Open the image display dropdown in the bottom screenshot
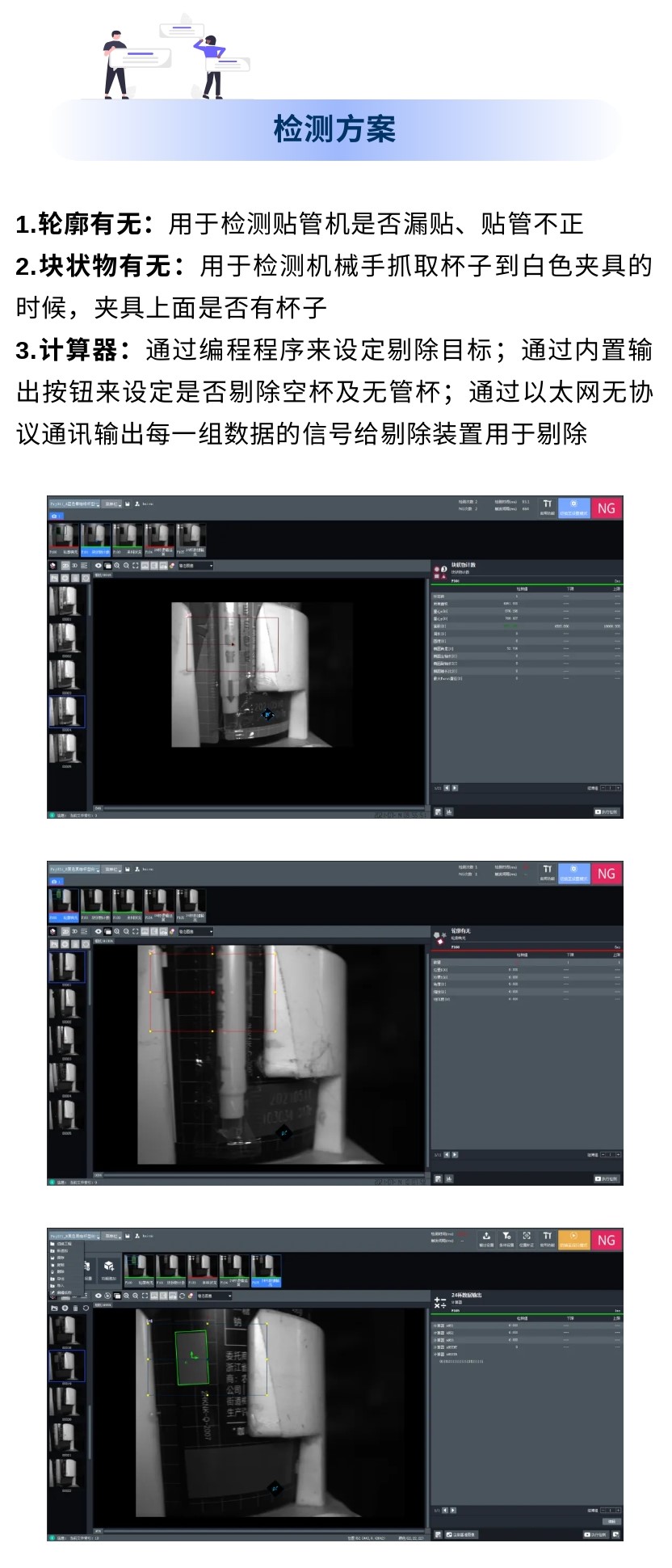Viewport: 672px width, 1568px height. click(x=215, y=1296)
